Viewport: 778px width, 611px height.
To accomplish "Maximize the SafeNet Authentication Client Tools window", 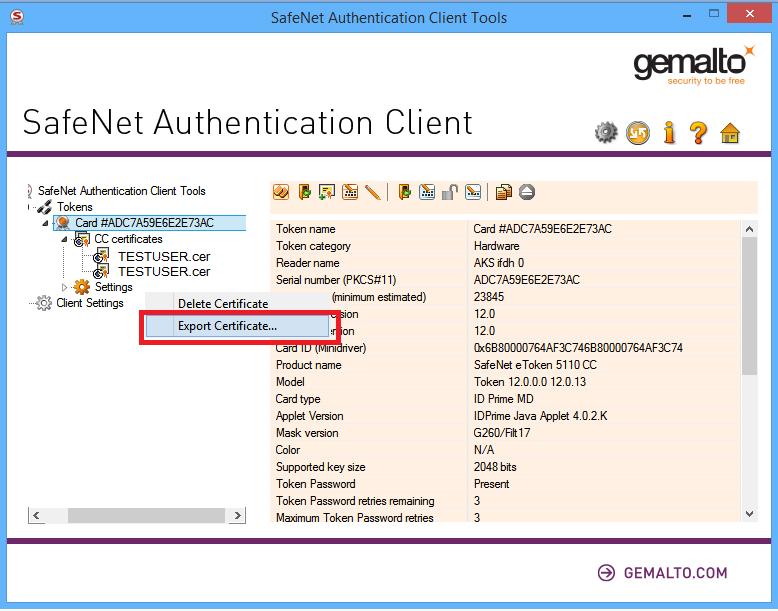I will [x=714, y=14].
